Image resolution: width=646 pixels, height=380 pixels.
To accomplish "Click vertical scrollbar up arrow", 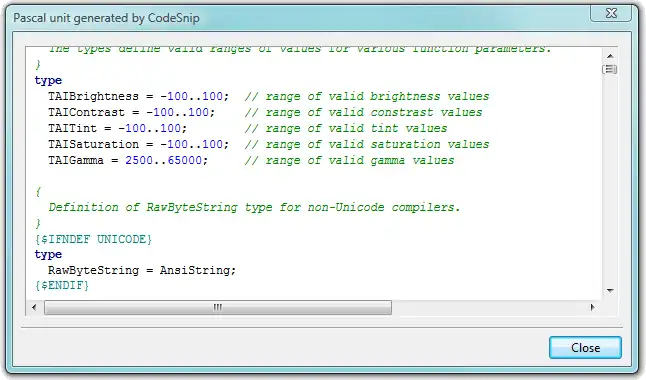I will point(610,56).
